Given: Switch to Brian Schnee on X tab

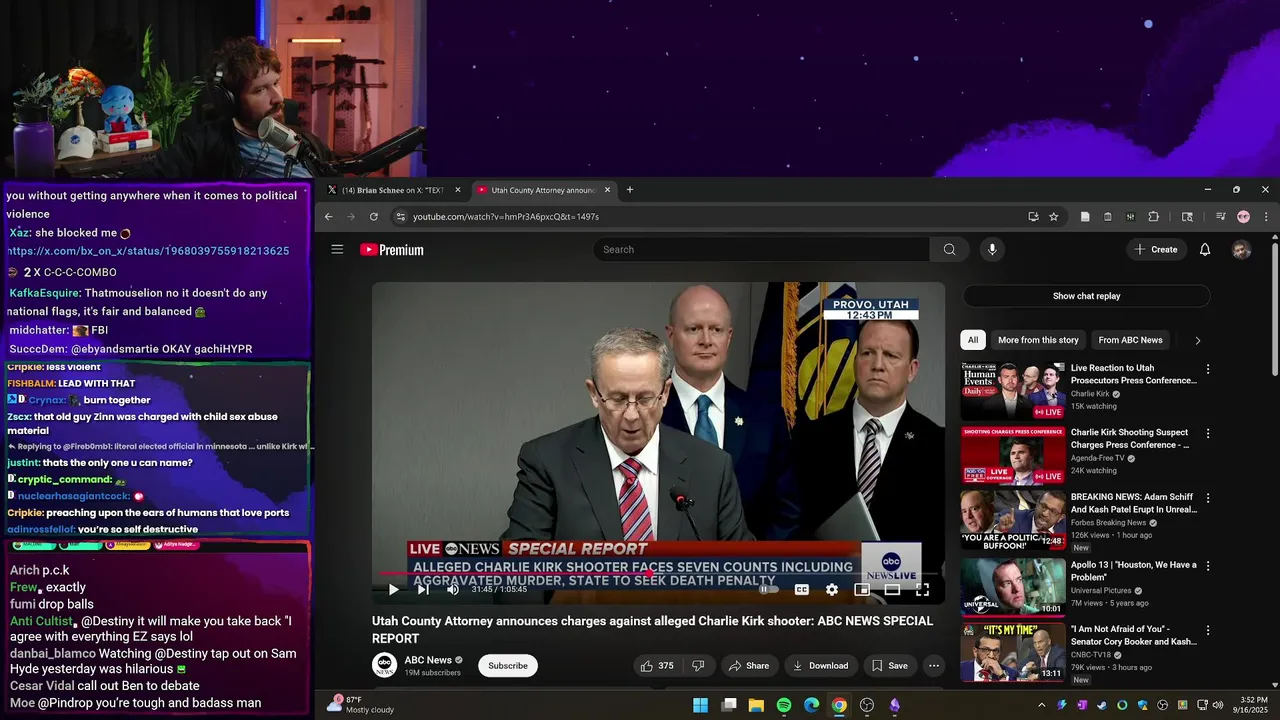Looking at the screenshot, I should coord(392,190).
